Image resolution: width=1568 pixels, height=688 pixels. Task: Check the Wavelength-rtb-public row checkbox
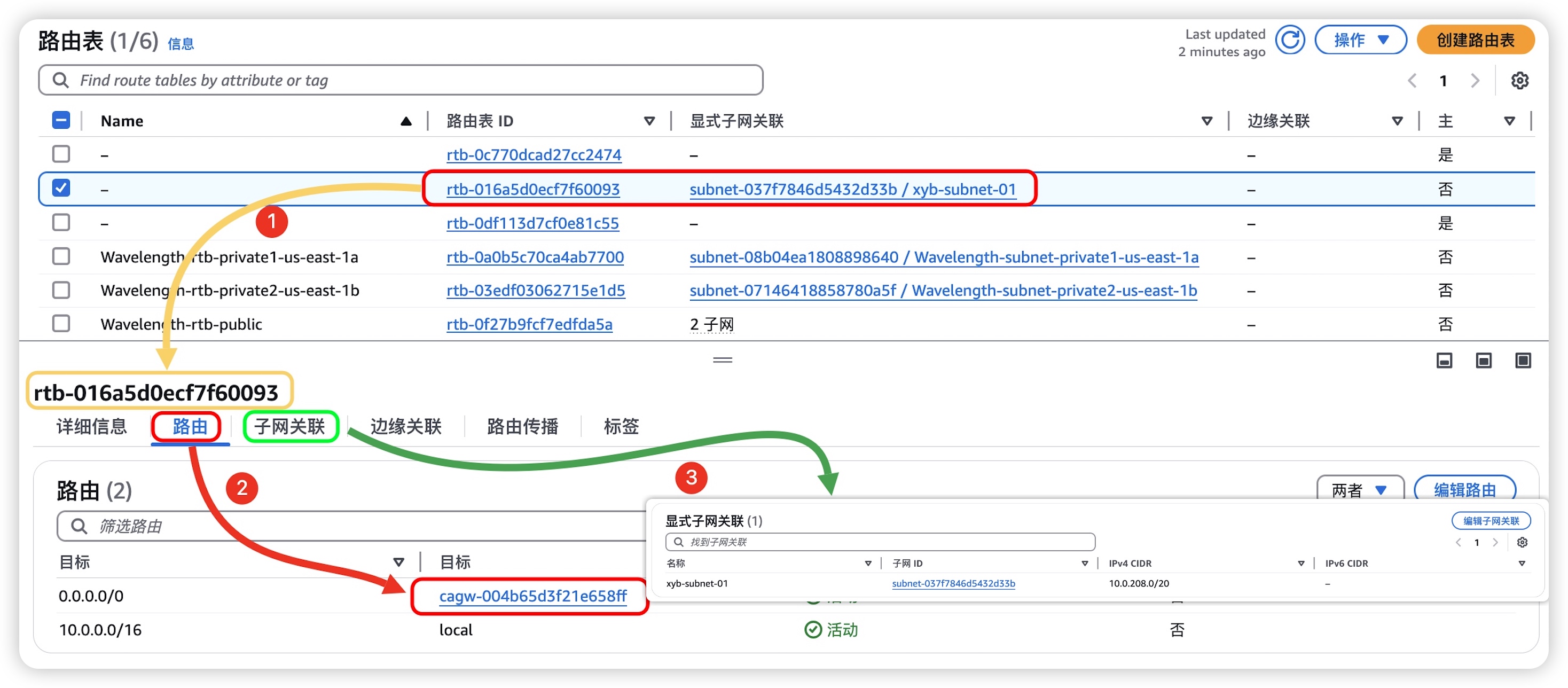coord(61,323)
